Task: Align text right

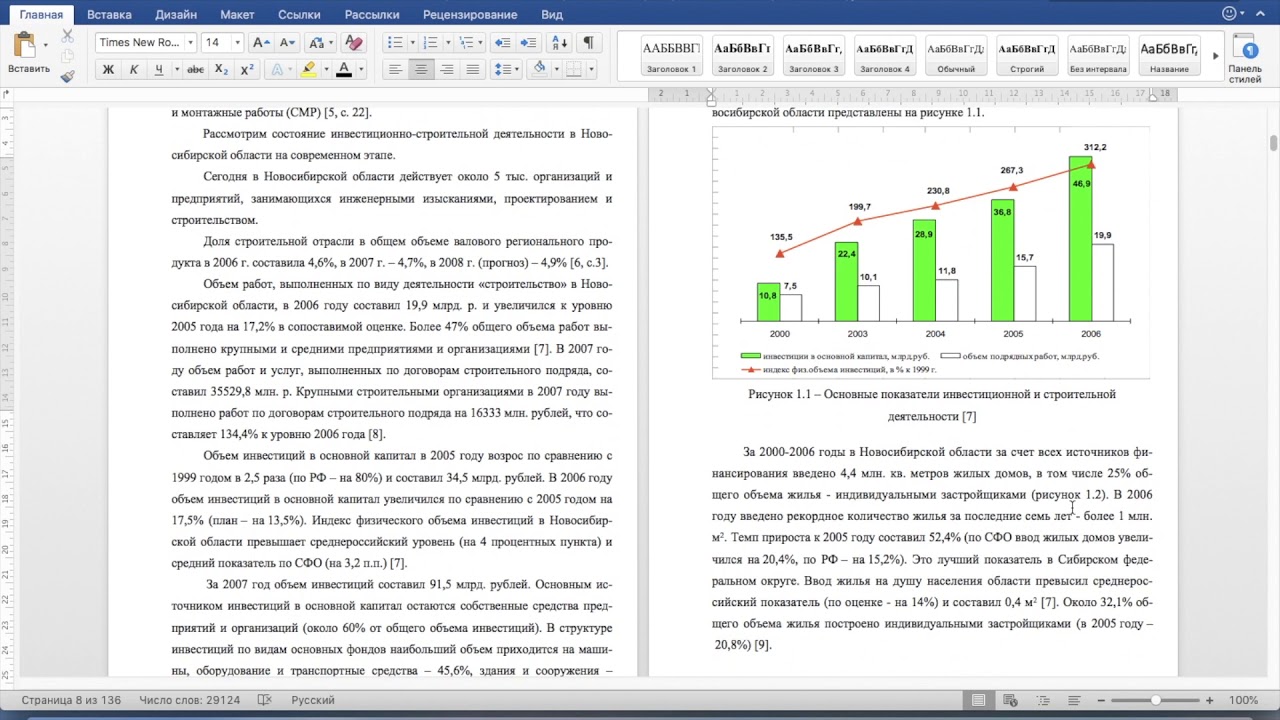Action: 447,70
